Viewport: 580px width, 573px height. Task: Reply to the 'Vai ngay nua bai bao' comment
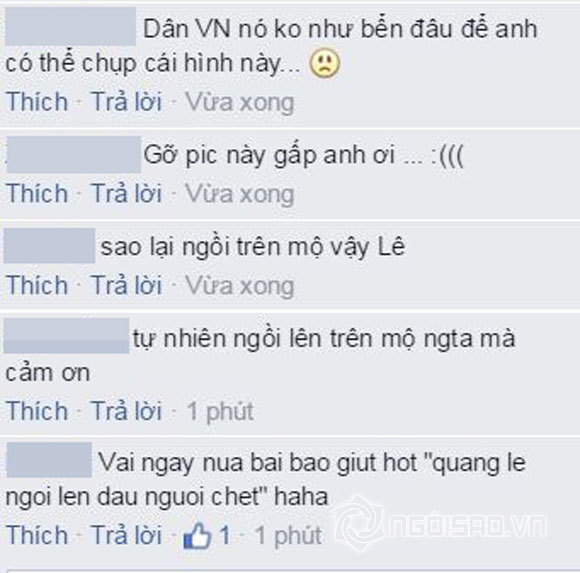point(127,535)
